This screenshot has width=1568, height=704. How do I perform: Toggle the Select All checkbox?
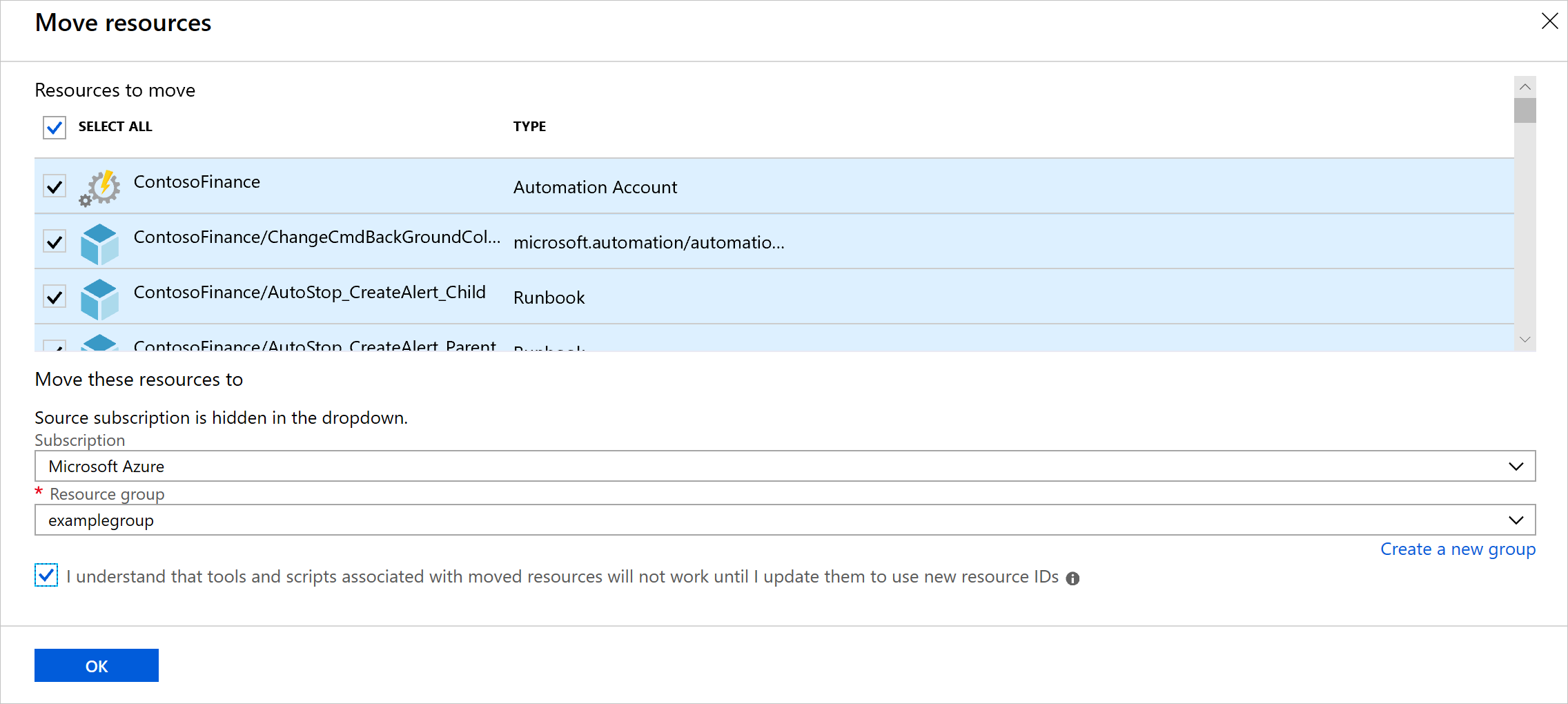tap(55, 128)
